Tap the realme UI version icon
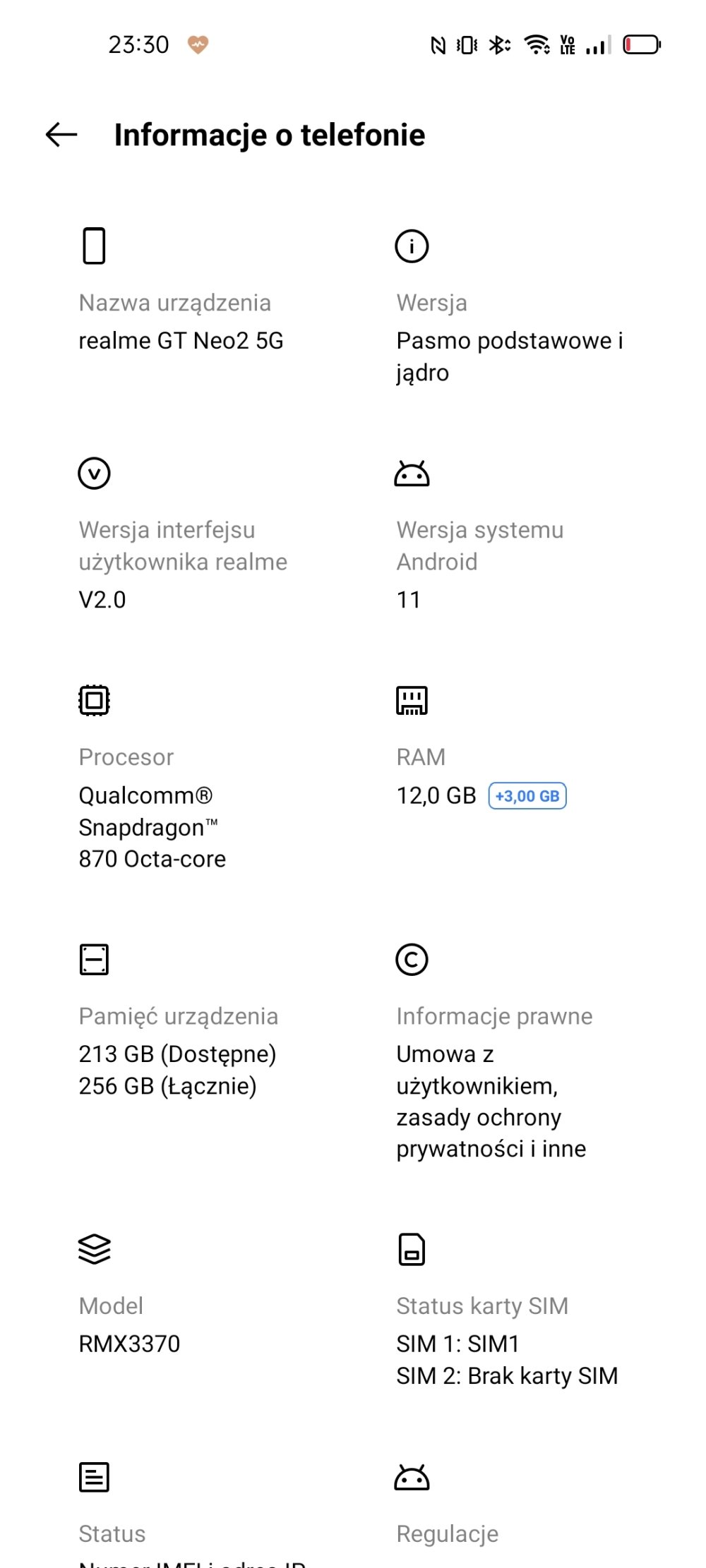Screen dimensions: 706x1568 [94, 473]
